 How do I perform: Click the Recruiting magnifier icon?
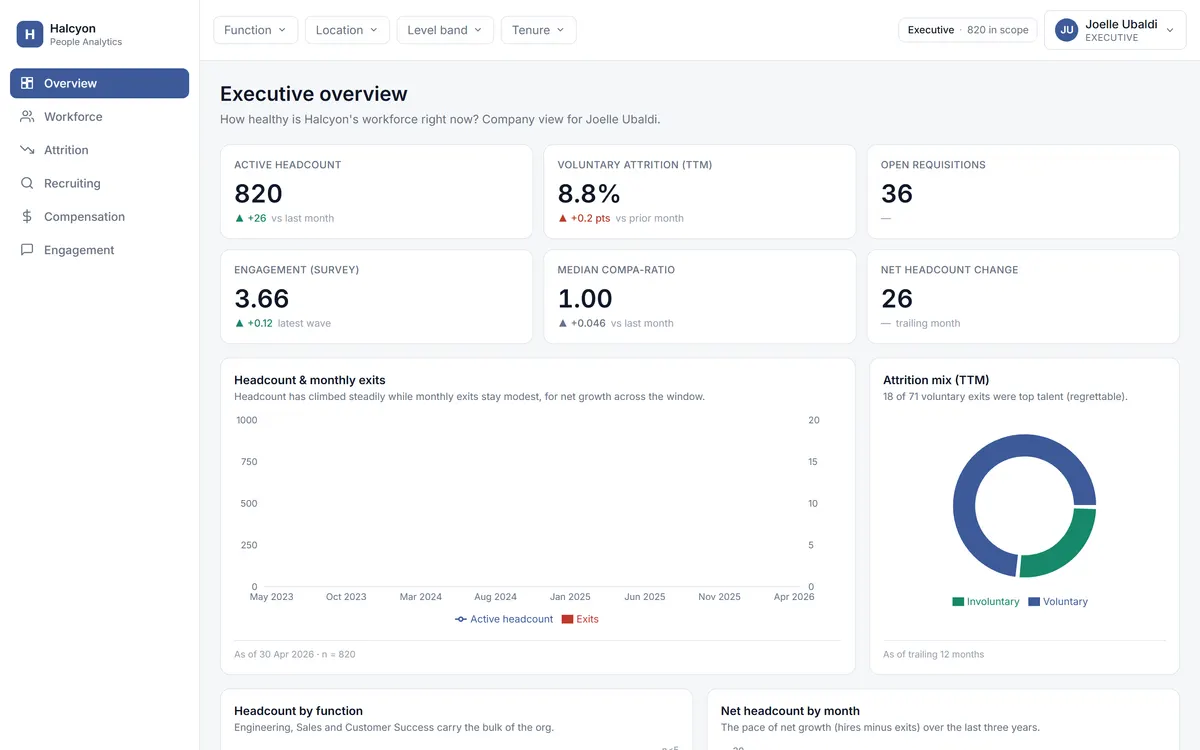pos(27,183)
